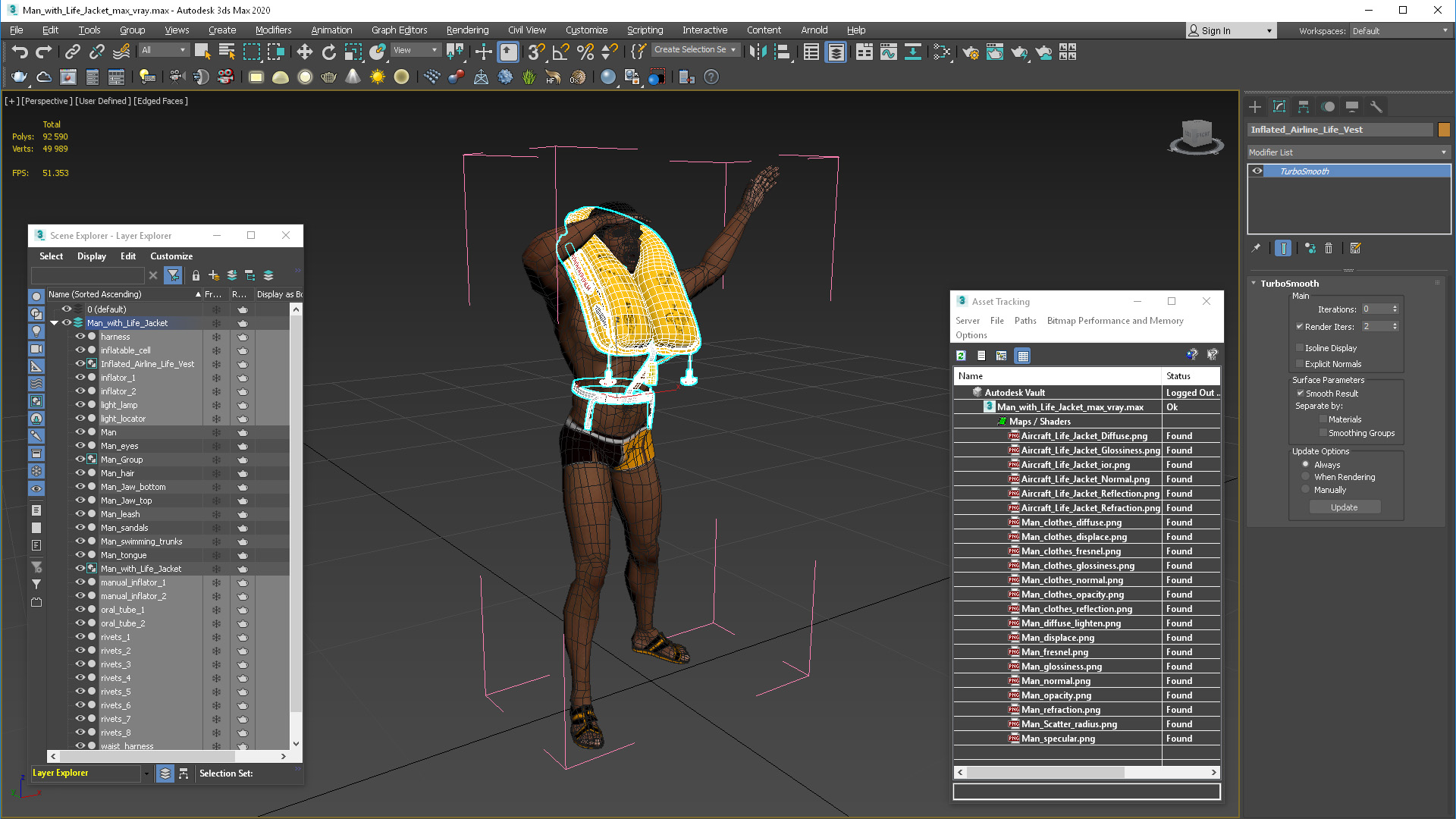Viewport: 1456px width, 819px height.
Task: Sort by Name column header in Scene Explorer
Action: pyautogui.click(x=124, y=294)
